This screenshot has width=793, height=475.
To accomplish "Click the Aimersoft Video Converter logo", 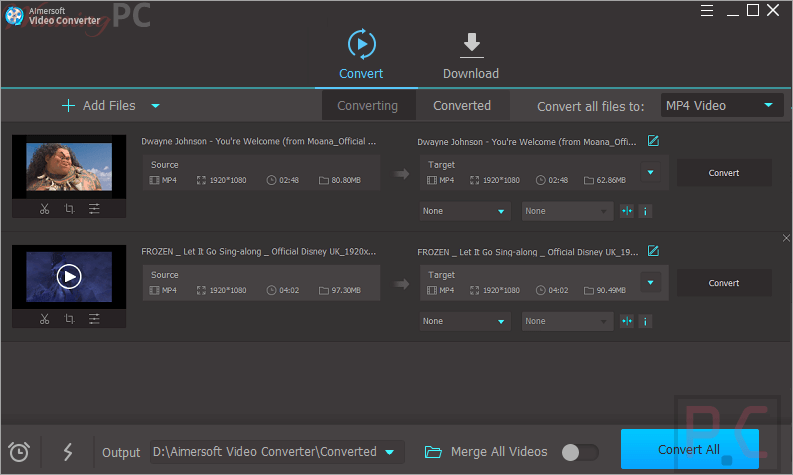I will tap(53, 16).
